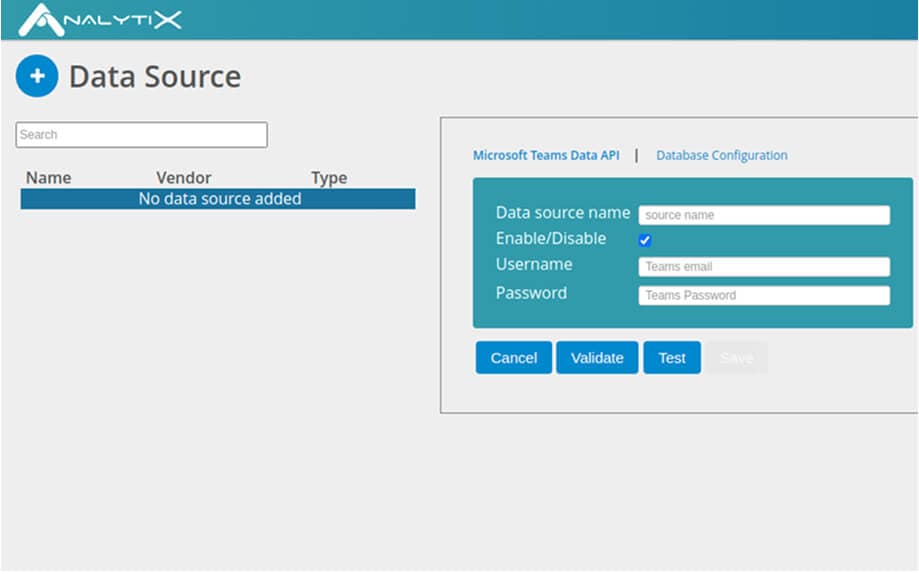Click the 'Enable/Disable' label
Viewport: 919px width, 574px height.
tap(551, 239)
